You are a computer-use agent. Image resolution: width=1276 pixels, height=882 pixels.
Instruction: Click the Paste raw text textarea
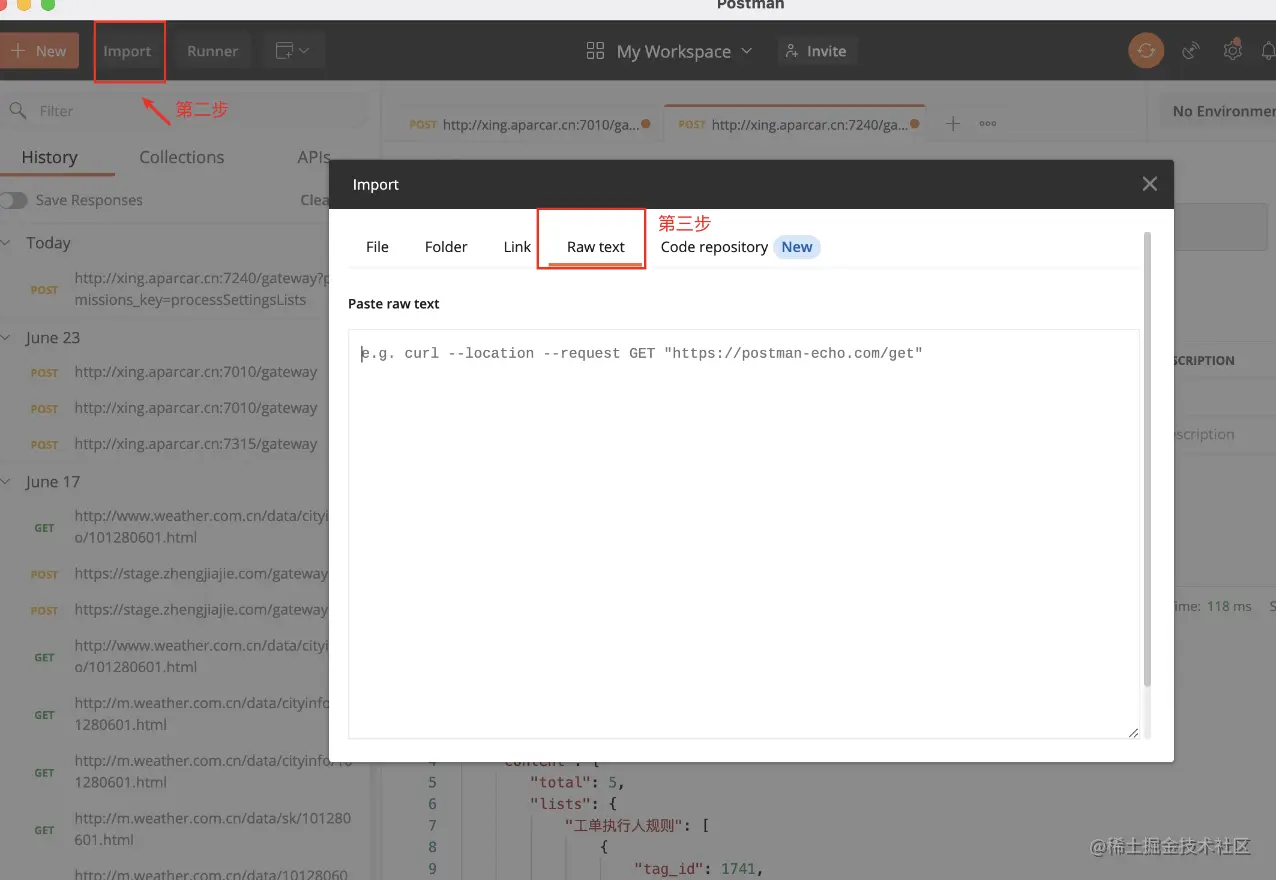pos(744,534)
